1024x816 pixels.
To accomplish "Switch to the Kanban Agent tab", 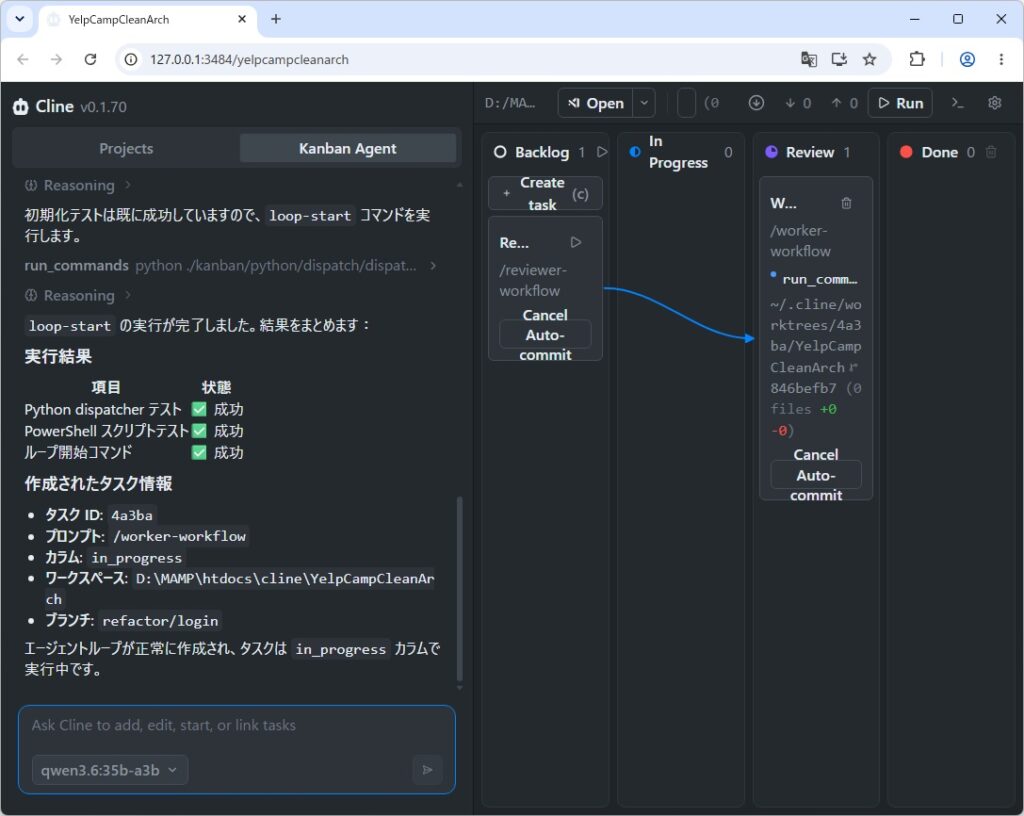I will [x=347, y=148].
